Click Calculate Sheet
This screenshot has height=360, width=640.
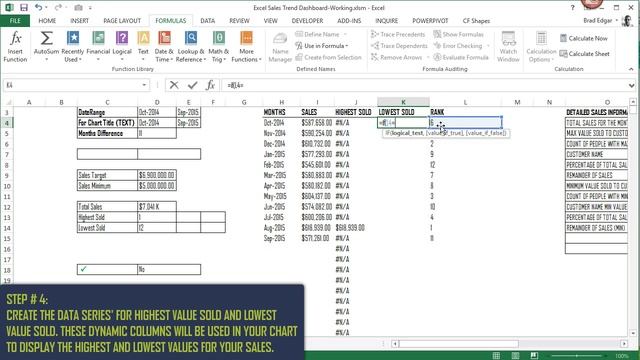click(x=584, y=54)
